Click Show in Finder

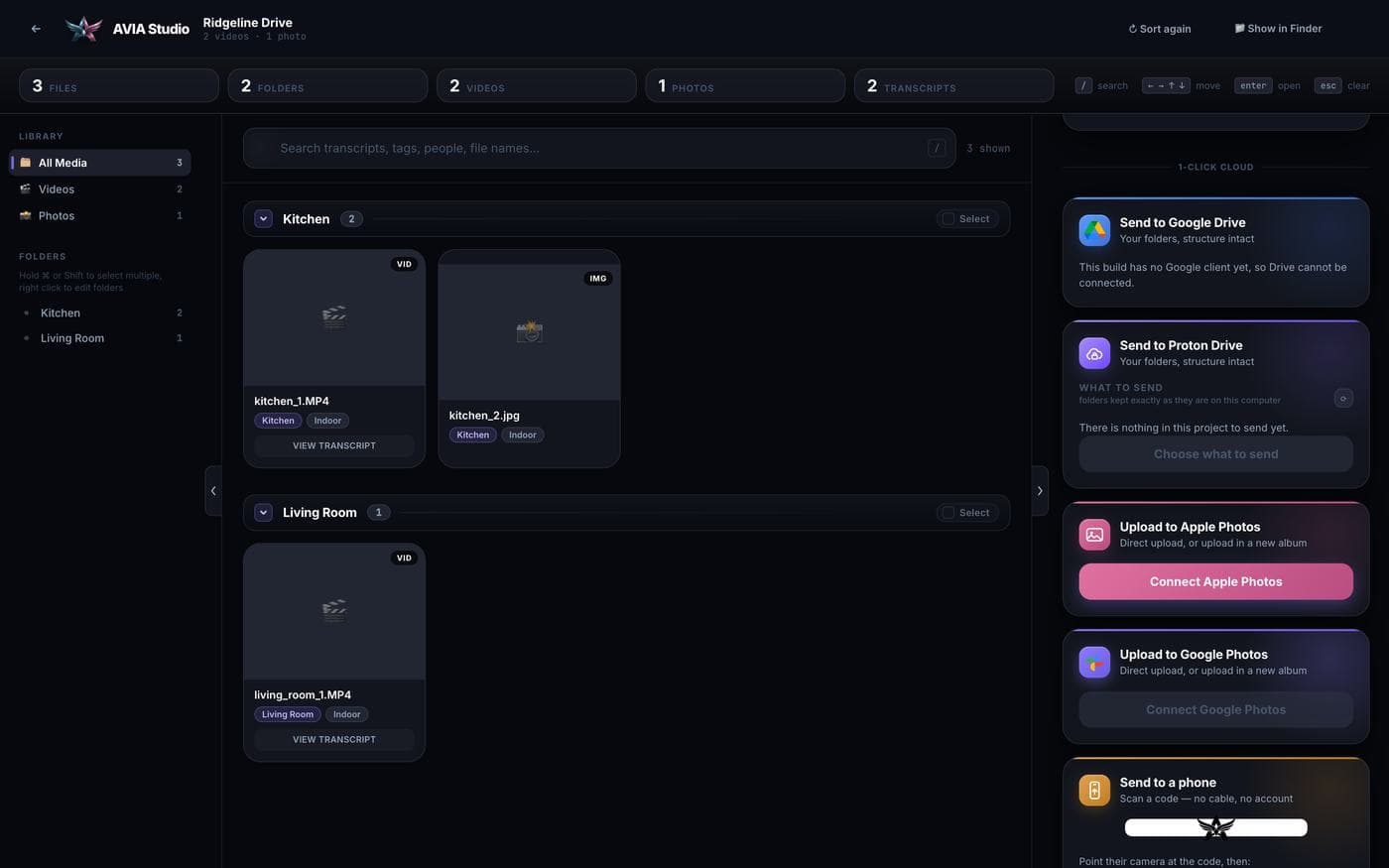point(1278,29)
